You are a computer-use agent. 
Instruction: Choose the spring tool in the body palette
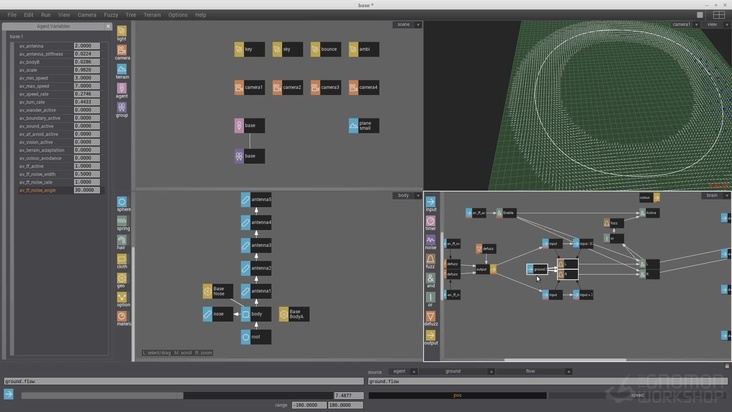tap(122, 222)
